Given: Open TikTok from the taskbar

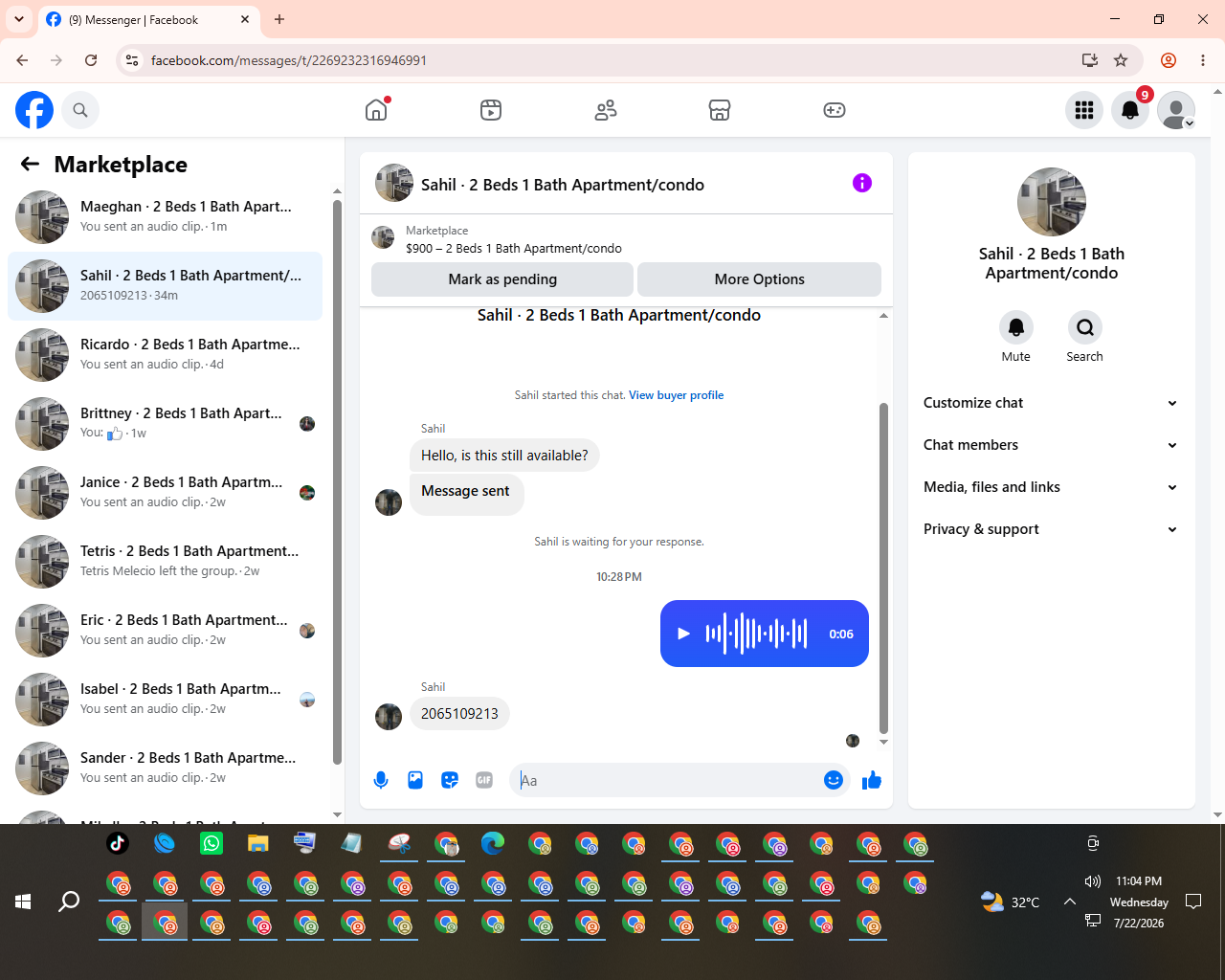Looking at the screenshot, I should pyautogui.click(x=118, y=843).
